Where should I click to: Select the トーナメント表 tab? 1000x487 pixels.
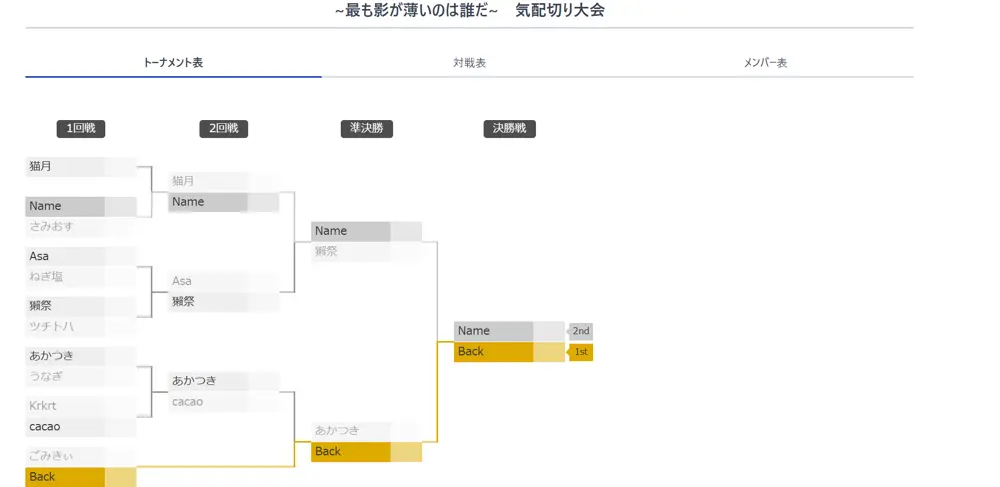tap(173, 63)
